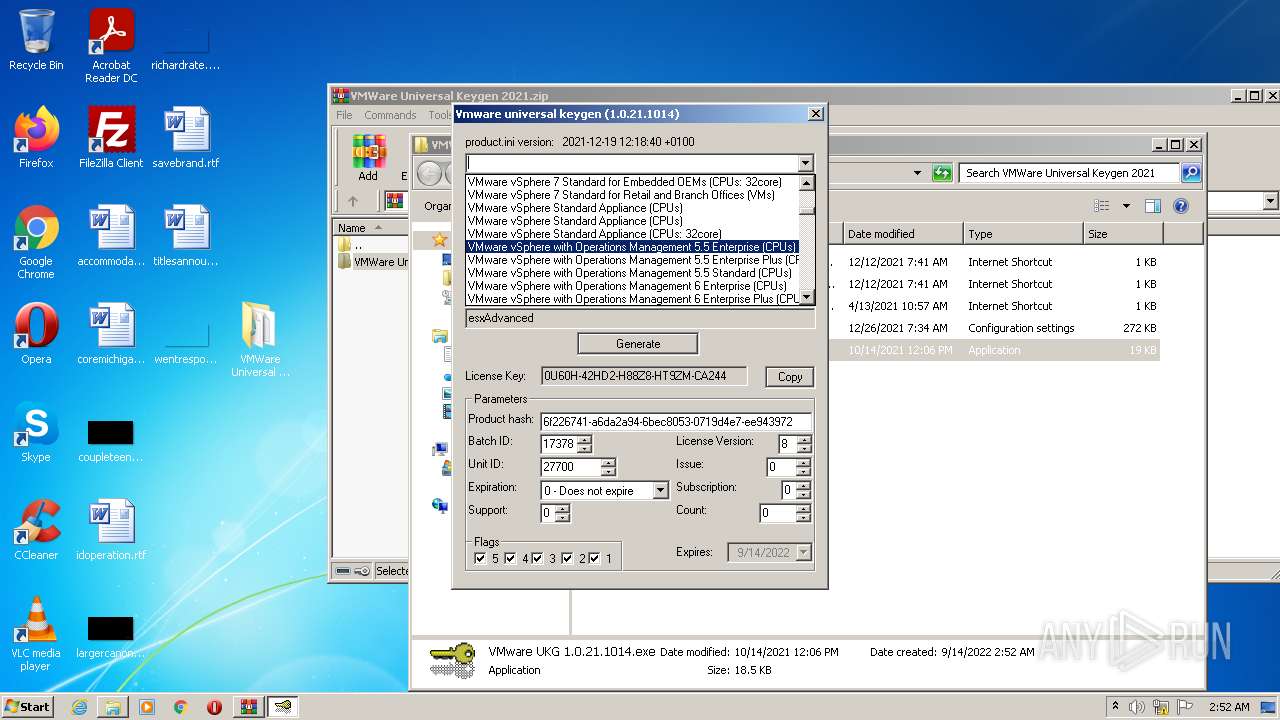The height and width of the screenshot is (720, 1280).
Task: Open Explorer help icon
Action: (x=1180, y=206)
